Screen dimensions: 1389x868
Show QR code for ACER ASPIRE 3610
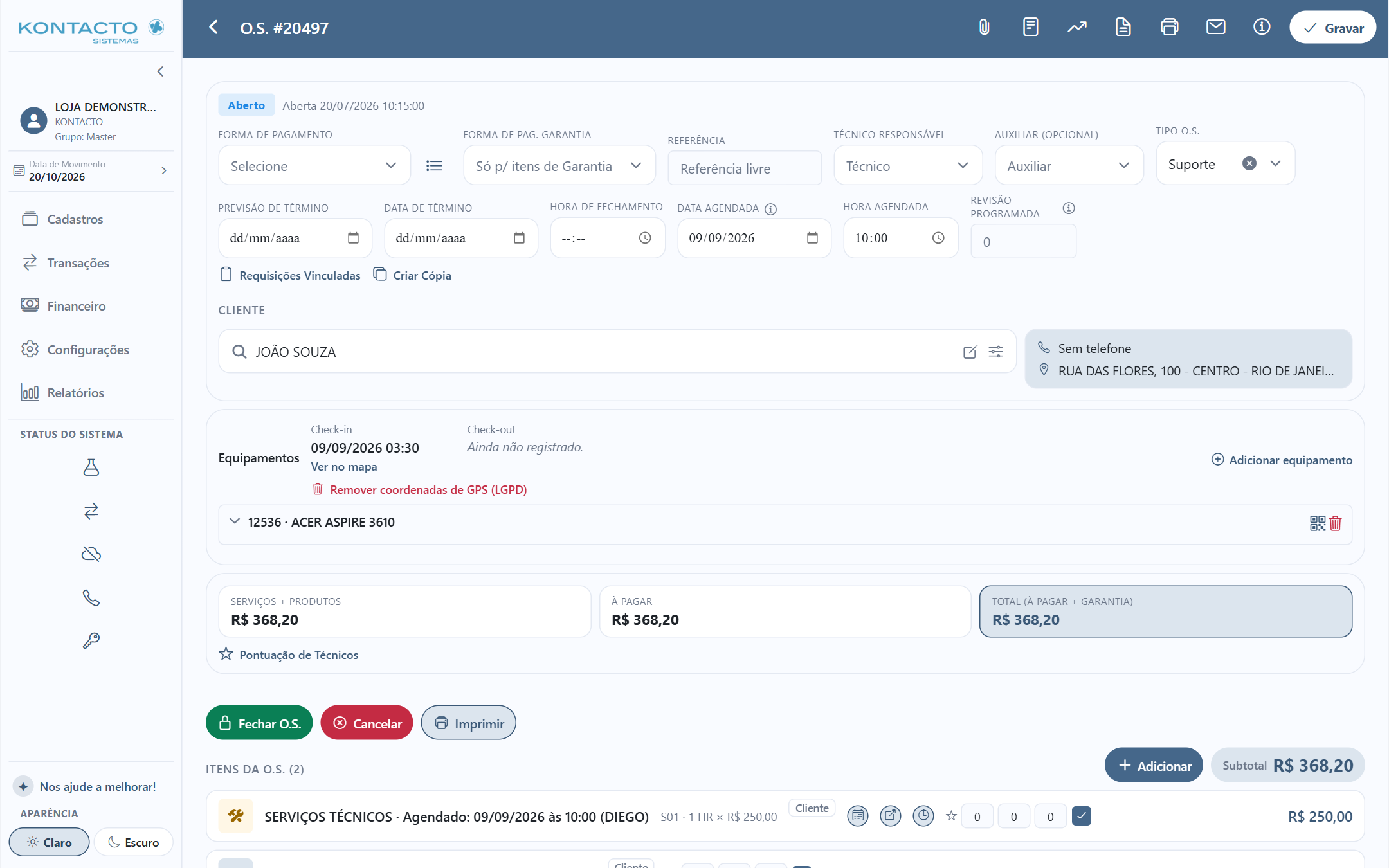pos(1318,523)
